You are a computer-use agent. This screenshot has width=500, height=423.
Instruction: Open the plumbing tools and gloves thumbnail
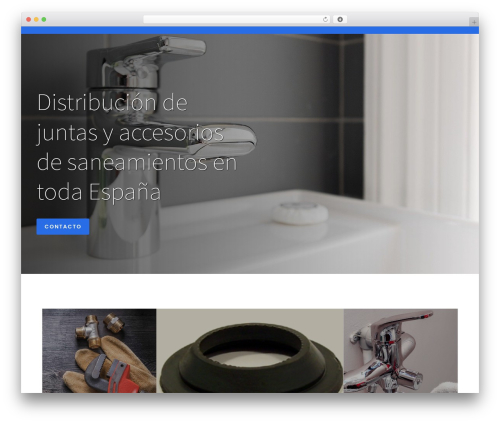coord(99,351)
